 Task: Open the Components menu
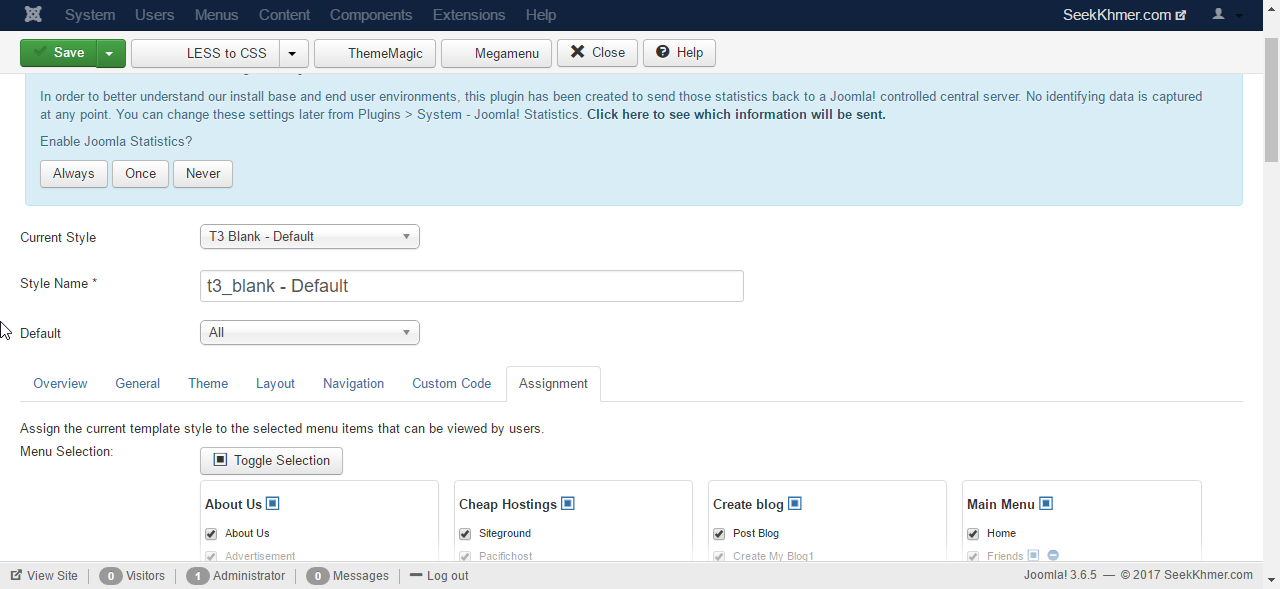(371, 15)
